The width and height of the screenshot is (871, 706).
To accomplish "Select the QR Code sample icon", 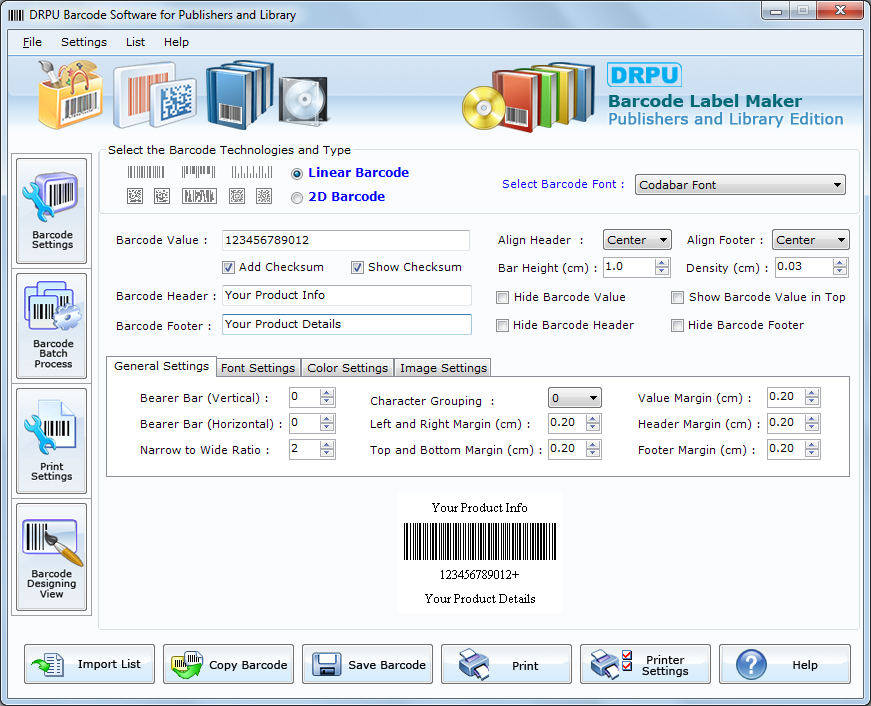I will 265,196.
